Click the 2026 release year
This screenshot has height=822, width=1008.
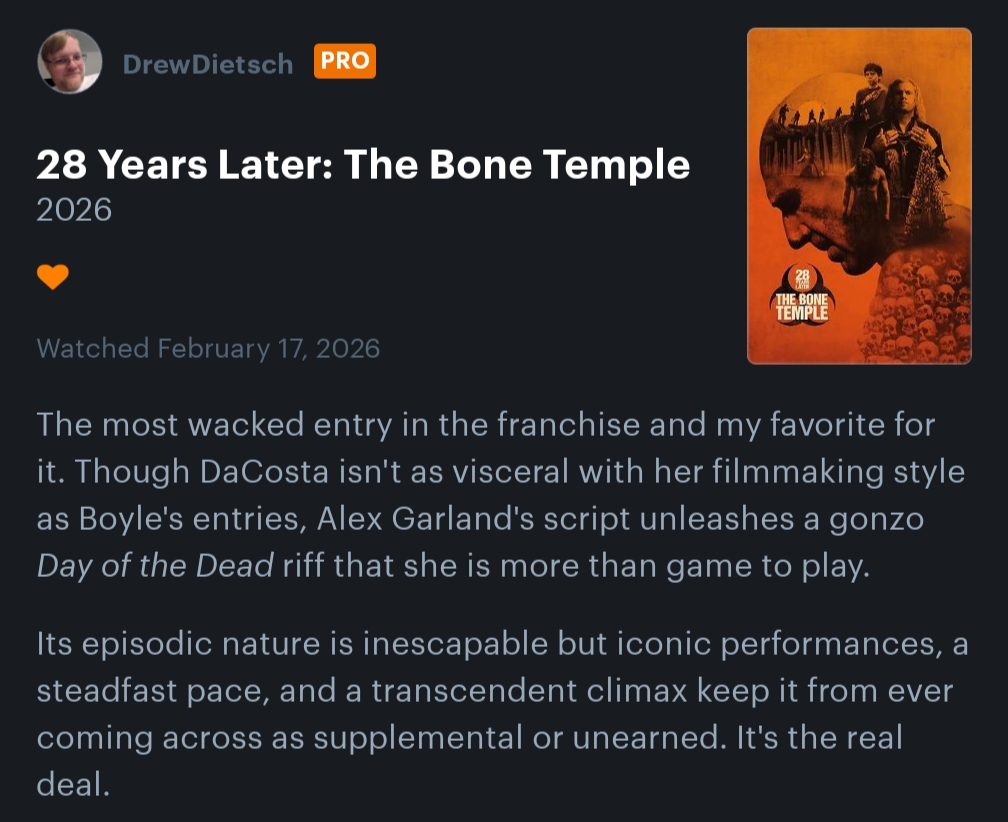point(74,211)
